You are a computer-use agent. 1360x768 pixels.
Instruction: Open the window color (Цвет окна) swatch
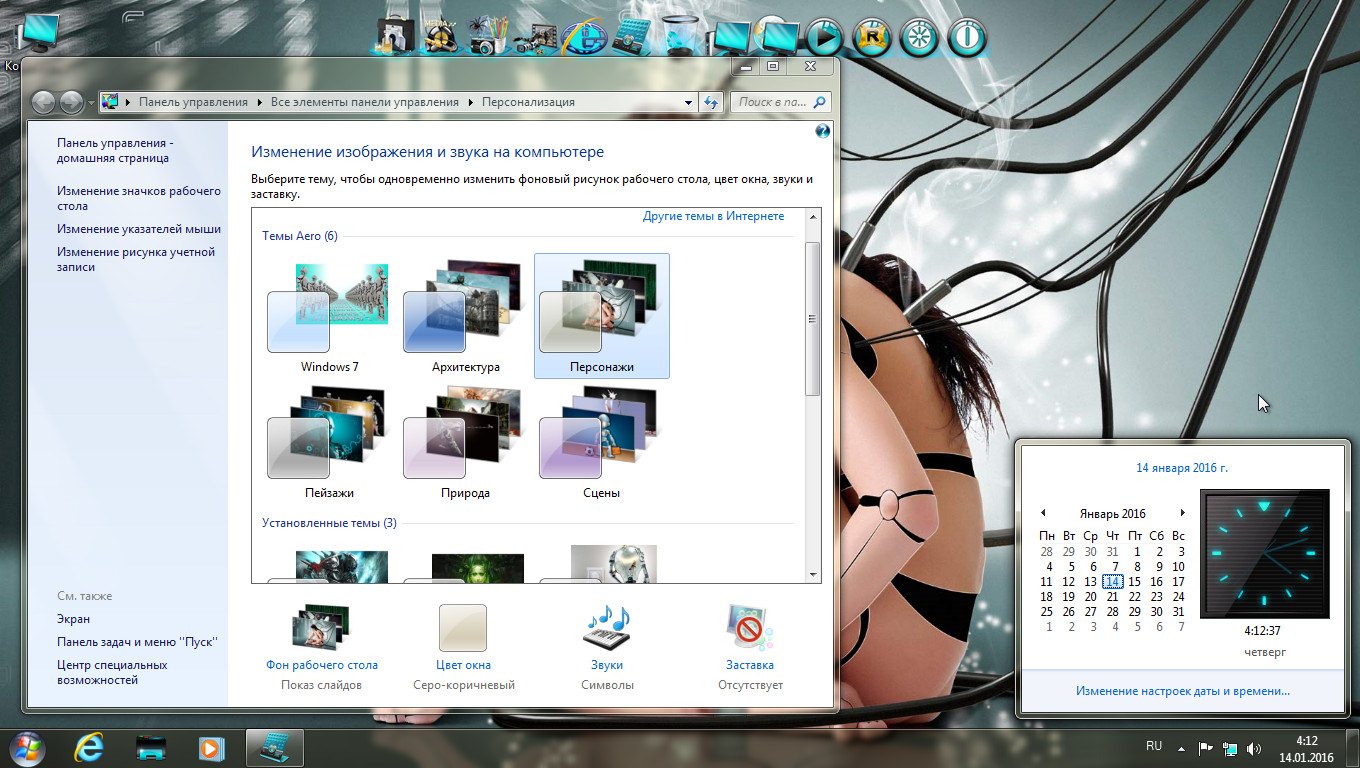[463, 629]
